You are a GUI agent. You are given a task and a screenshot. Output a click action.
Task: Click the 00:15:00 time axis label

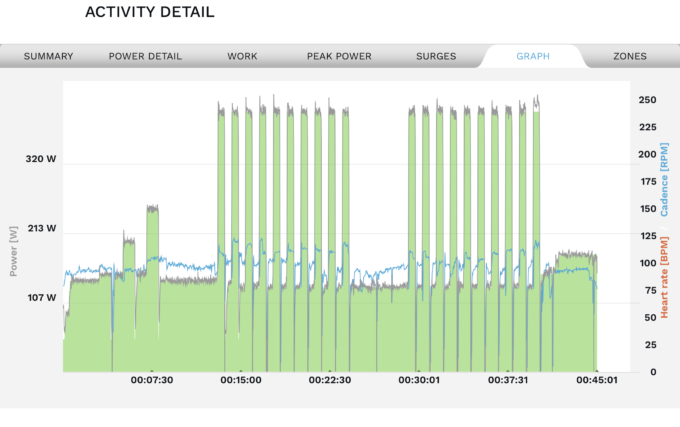click(x=241, y=380)
